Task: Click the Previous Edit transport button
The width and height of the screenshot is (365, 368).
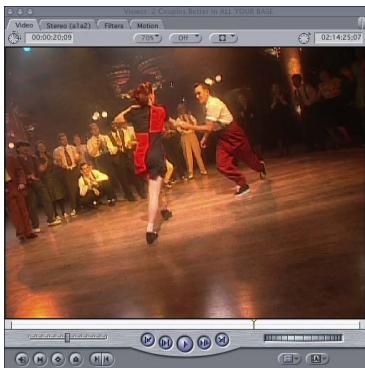Action: coord(147,340)
